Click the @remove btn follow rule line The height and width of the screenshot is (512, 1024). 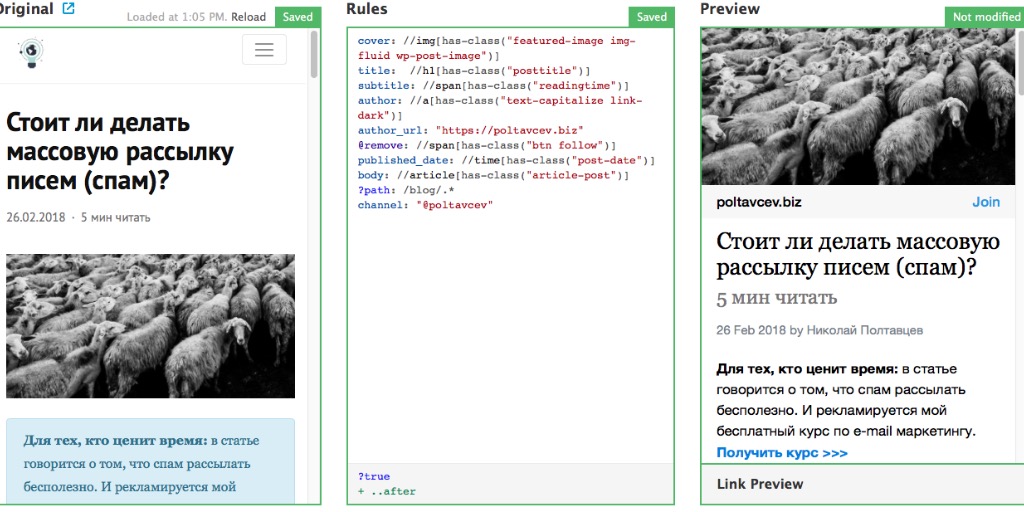click(487, 145)
